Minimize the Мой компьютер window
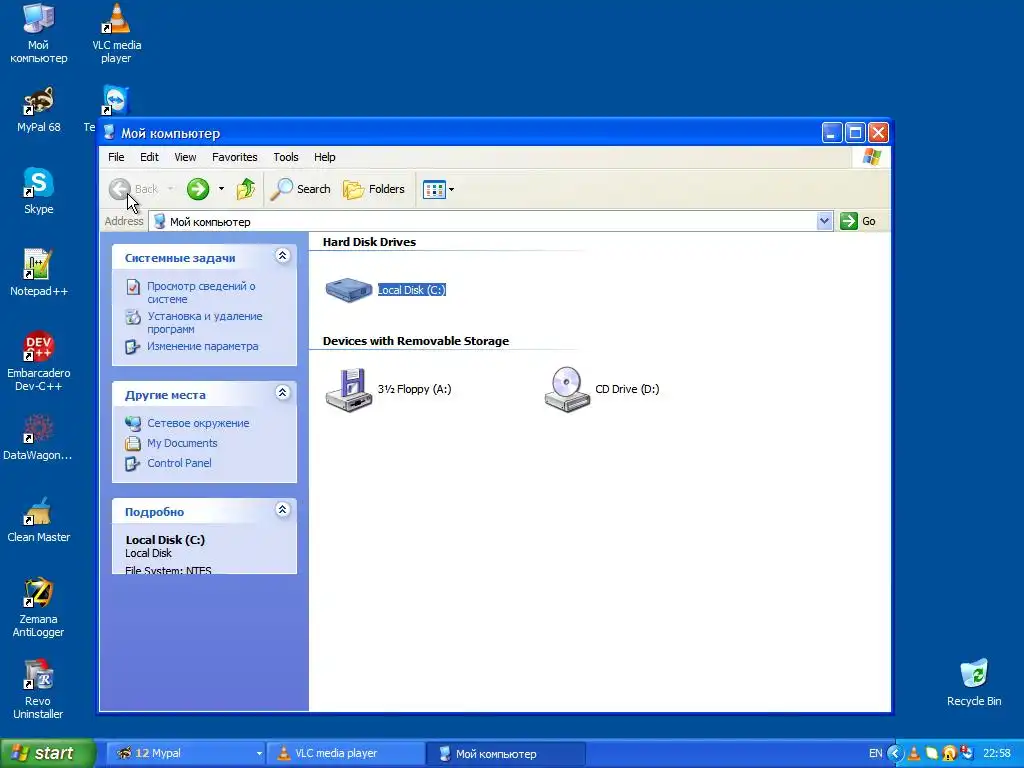The height and width of the screenshot is (768, 1024). 831,133
